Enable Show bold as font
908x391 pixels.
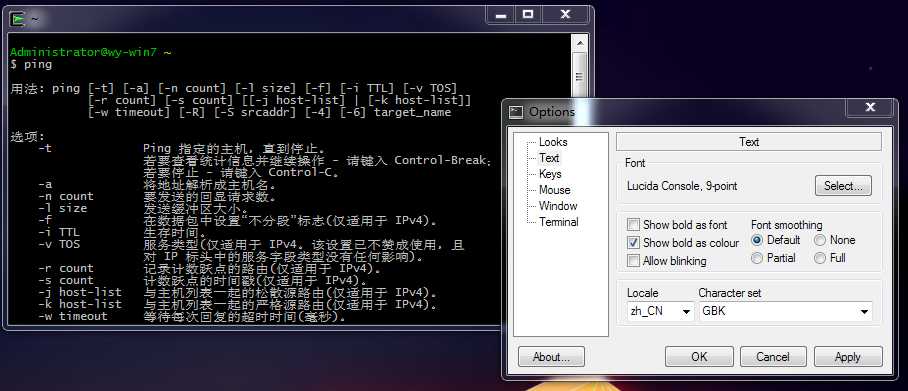pos(634,225)
